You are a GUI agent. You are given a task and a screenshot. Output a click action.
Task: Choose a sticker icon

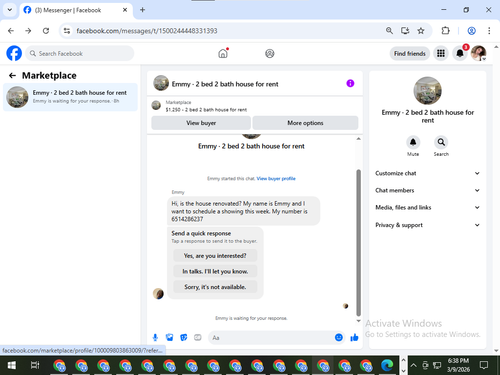click(x=184, y=338)
